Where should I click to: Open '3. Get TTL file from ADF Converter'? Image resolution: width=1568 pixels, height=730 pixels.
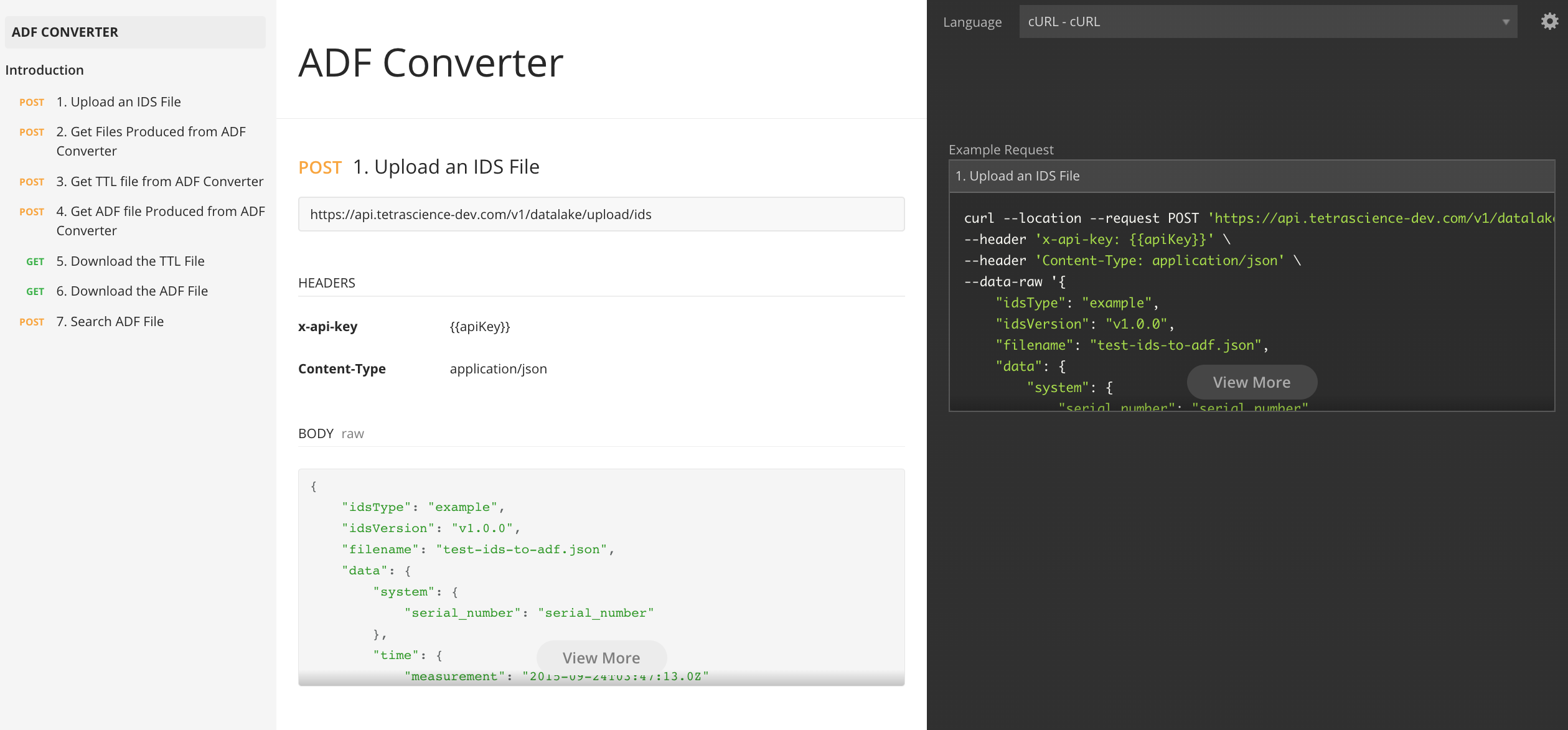tap(160, 182)
